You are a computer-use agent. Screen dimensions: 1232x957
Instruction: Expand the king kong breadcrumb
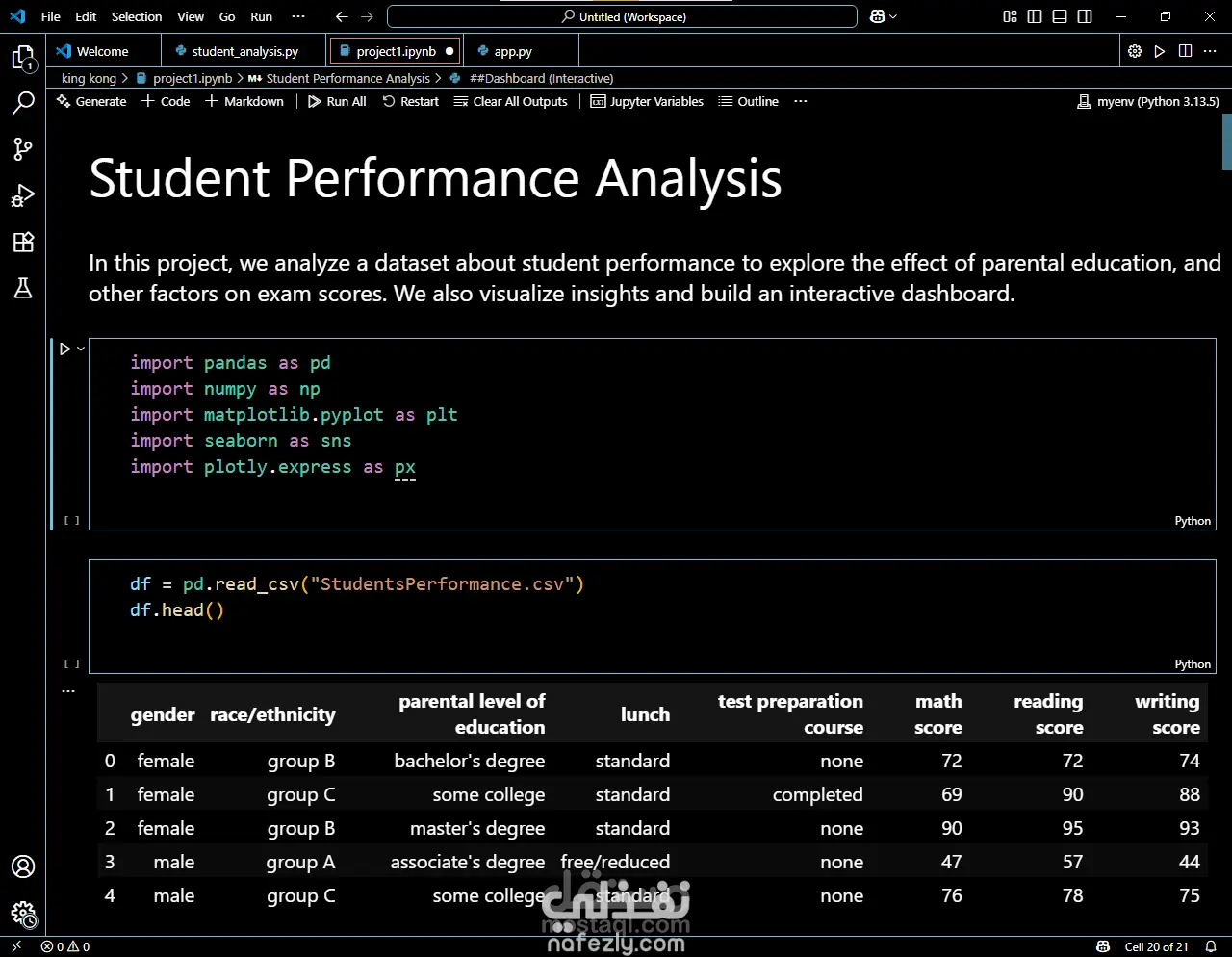pos(89,78)
